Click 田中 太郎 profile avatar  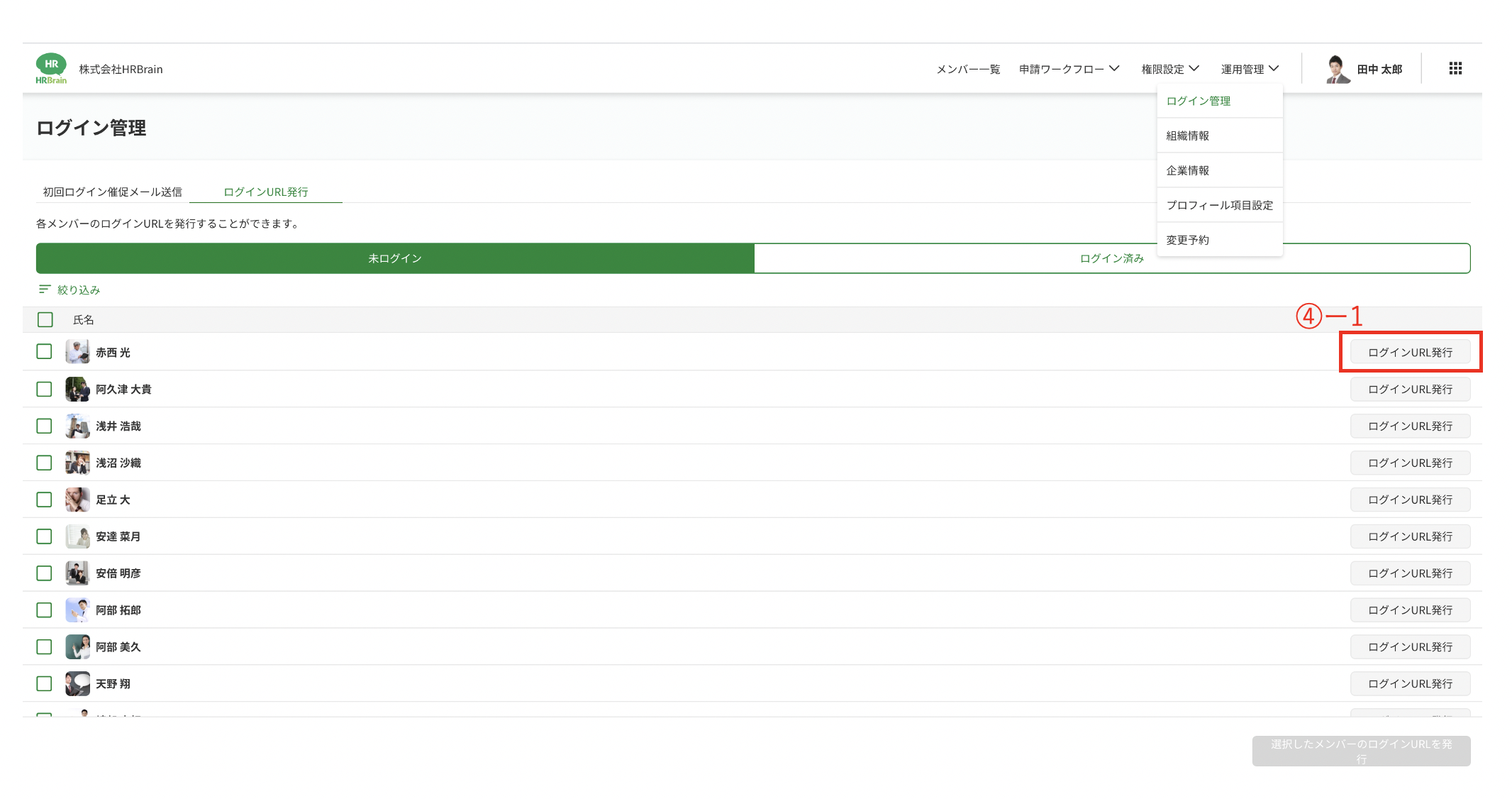(x=1338, y=69)
